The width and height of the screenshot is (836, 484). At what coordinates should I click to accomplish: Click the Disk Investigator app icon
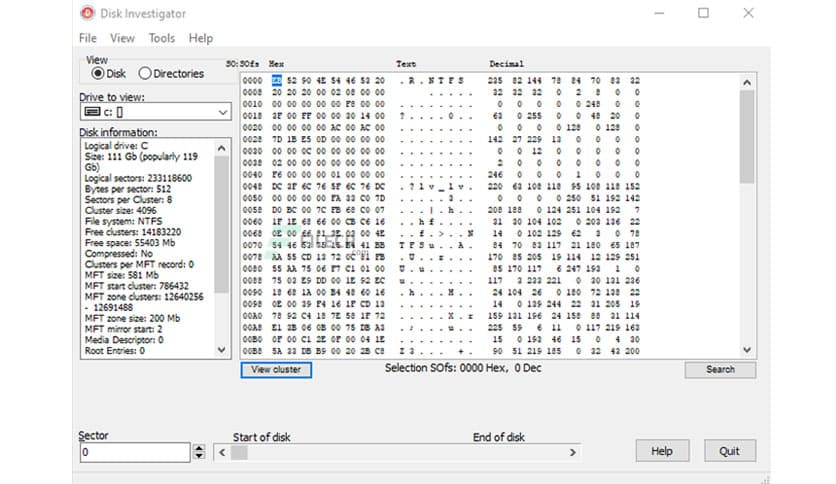87,13
